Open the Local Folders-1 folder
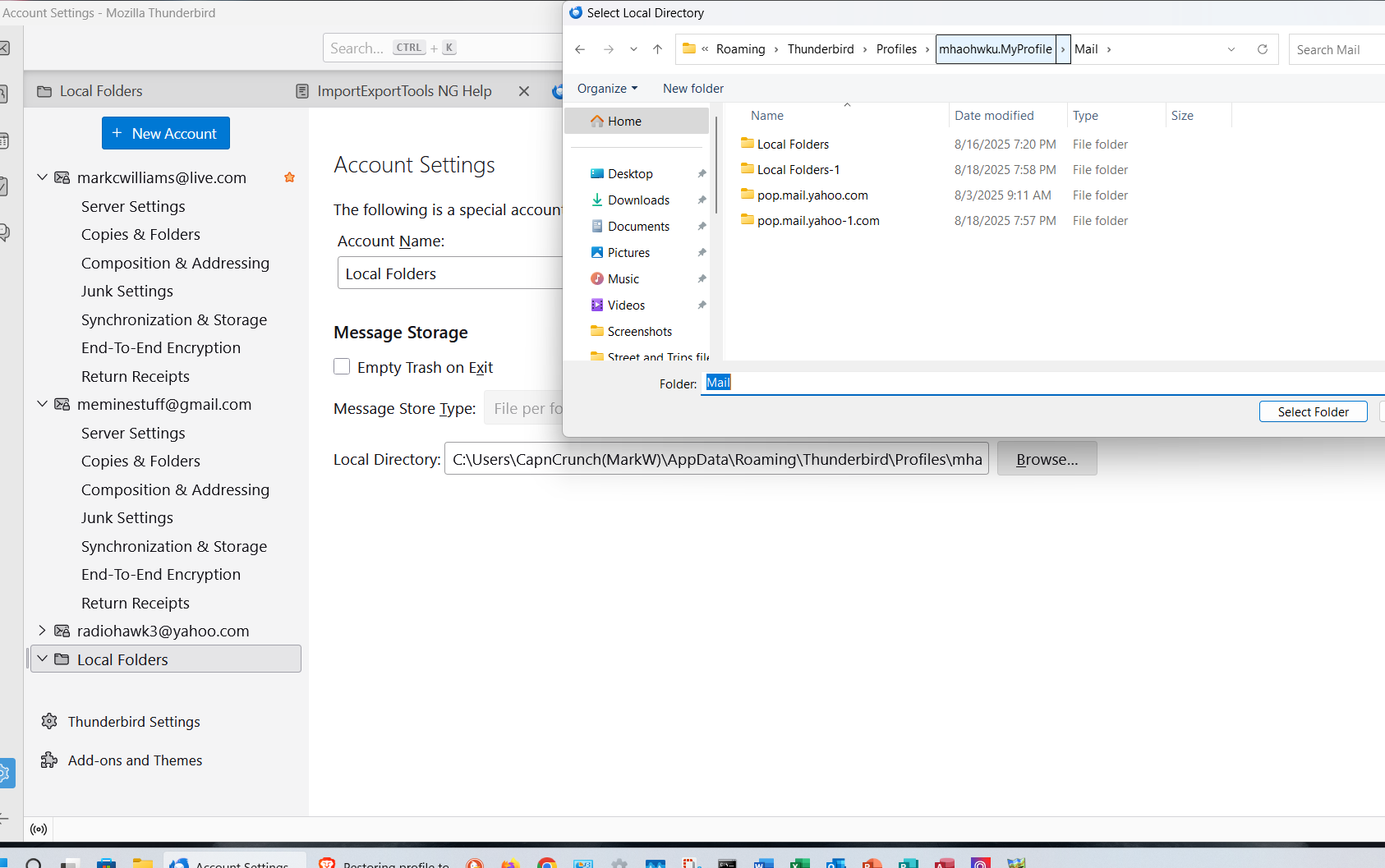1385x868 pixels. coord(798,170)
